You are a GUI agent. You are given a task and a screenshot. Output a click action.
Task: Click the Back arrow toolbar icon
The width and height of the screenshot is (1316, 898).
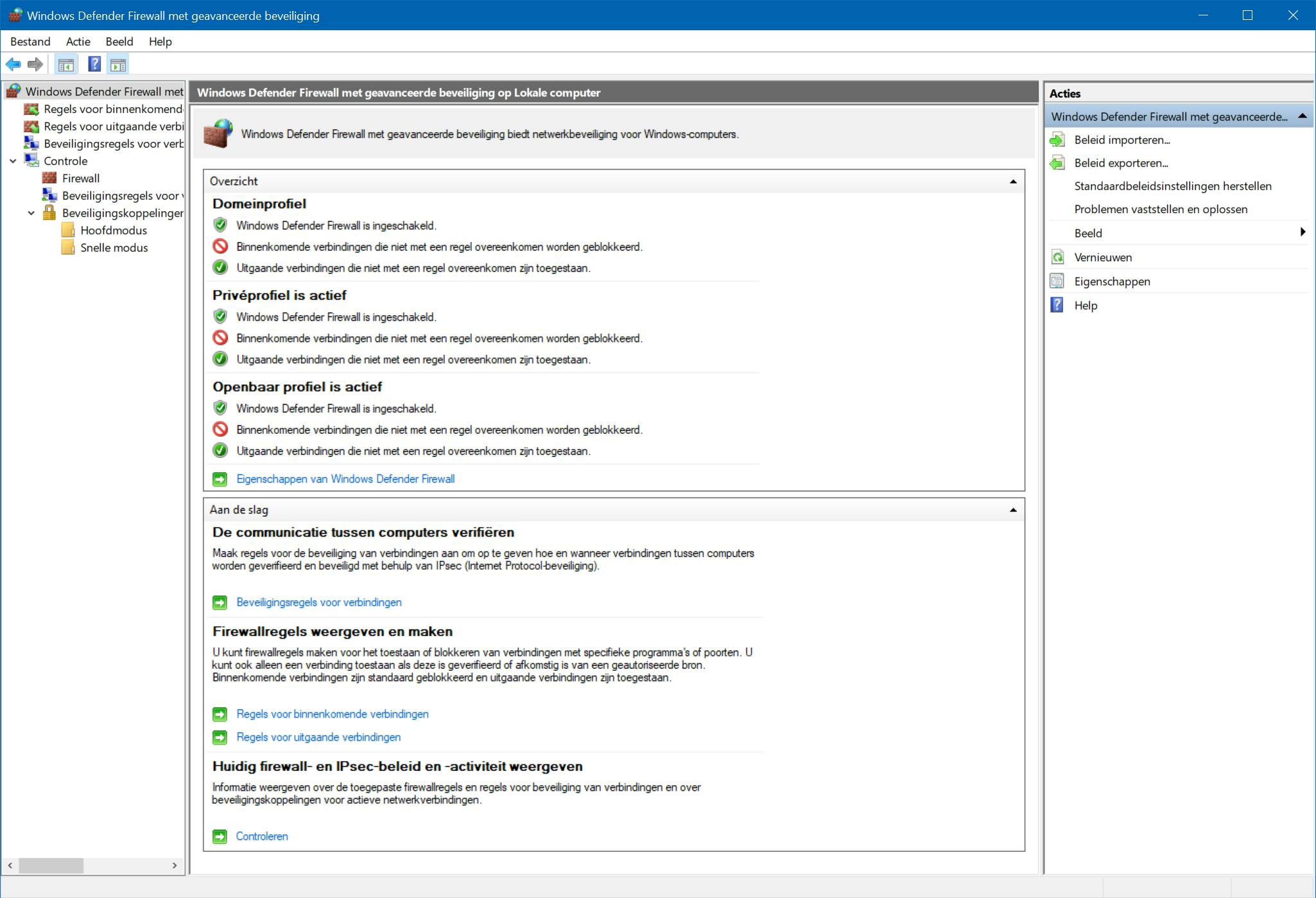coord(13,64)
